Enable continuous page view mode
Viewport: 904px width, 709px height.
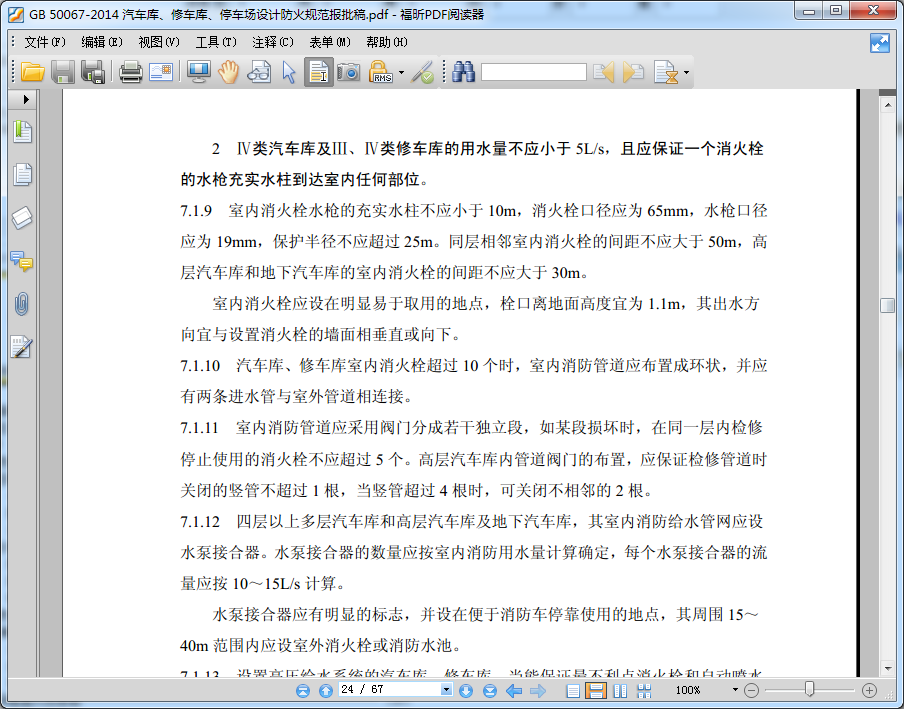click(595, 691)
